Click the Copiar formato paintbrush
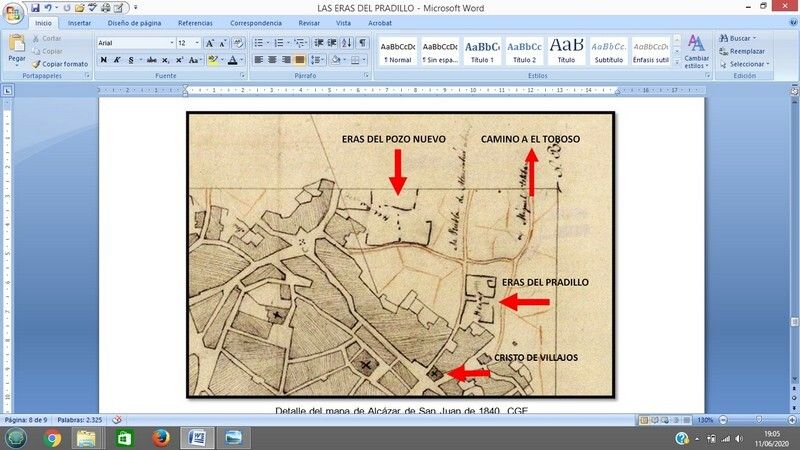 62,63
